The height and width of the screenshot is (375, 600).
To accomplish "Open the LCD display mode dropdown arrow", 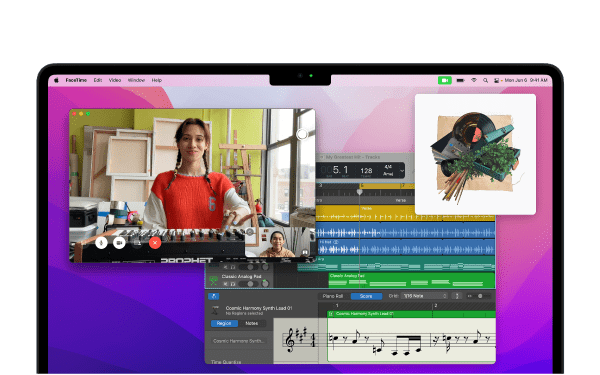I will 402,171.
